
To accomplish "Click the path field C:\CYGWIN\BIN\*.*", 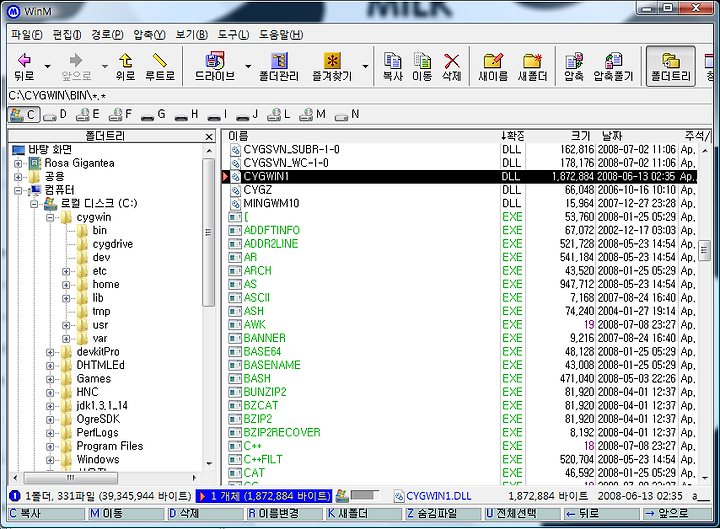I will tap(360, 96).
